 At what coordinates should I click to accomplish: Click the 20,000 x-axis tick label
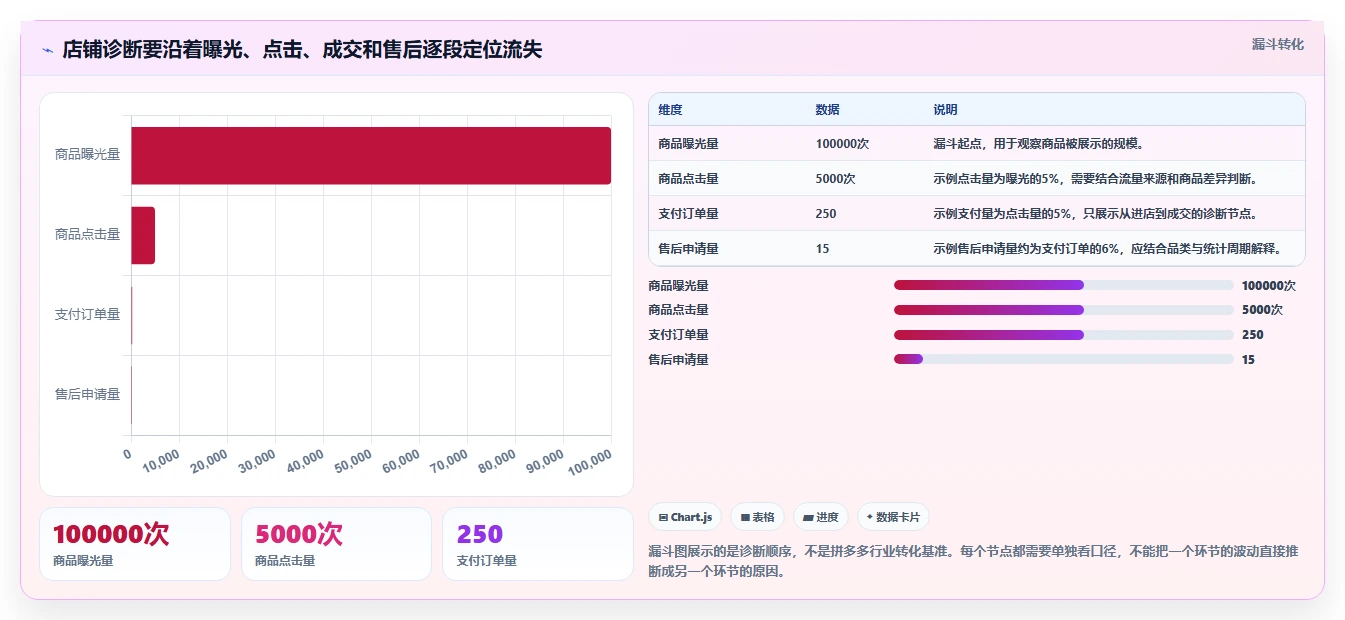209,460
